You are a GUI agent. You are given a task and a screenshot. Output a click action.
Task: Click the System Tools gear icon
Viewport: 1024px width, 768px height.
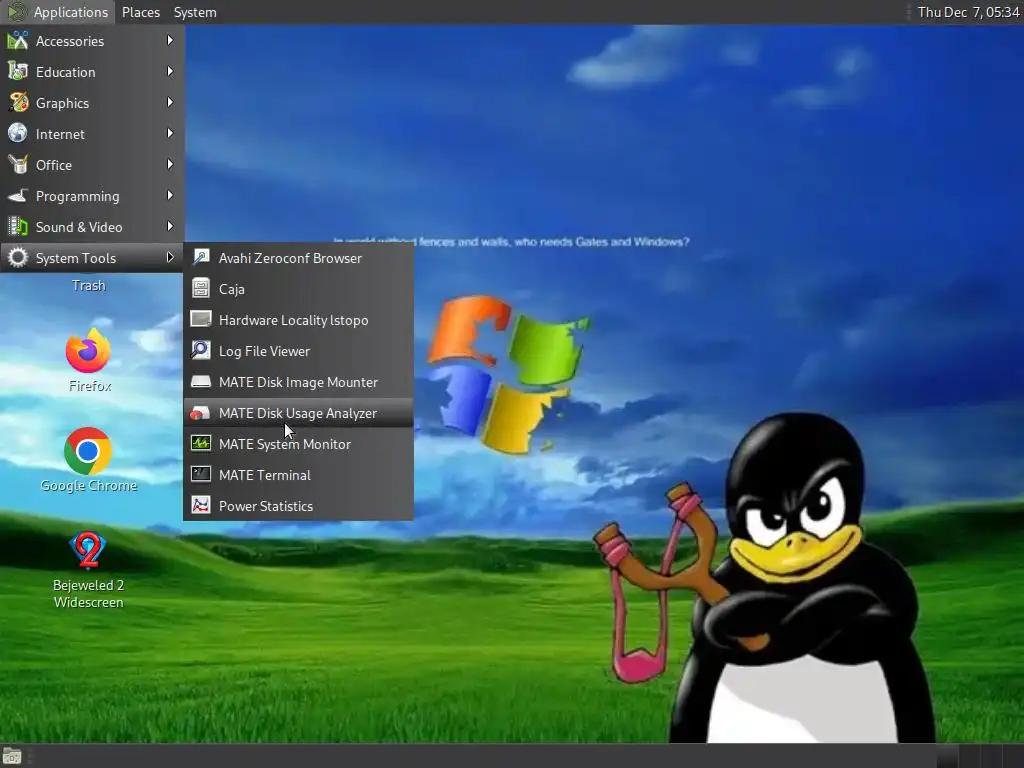coord(18,257)
